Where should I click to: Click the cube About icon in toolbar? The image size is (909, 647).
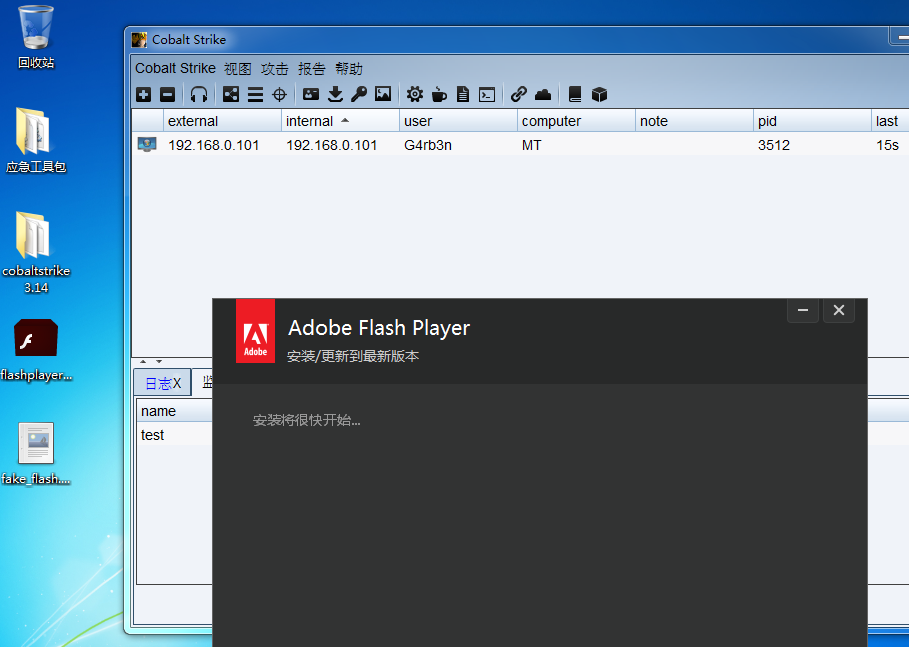pyautogui.click(x=599, y=94)
